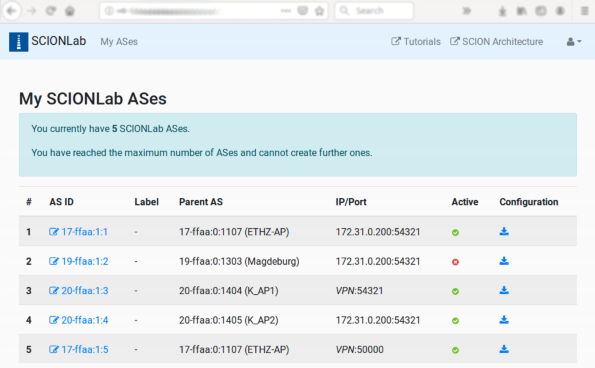The width and height of the screenshot is (595, 368).
Task: Open the SCIONLab brand link
Action: [x=58, y=41]
